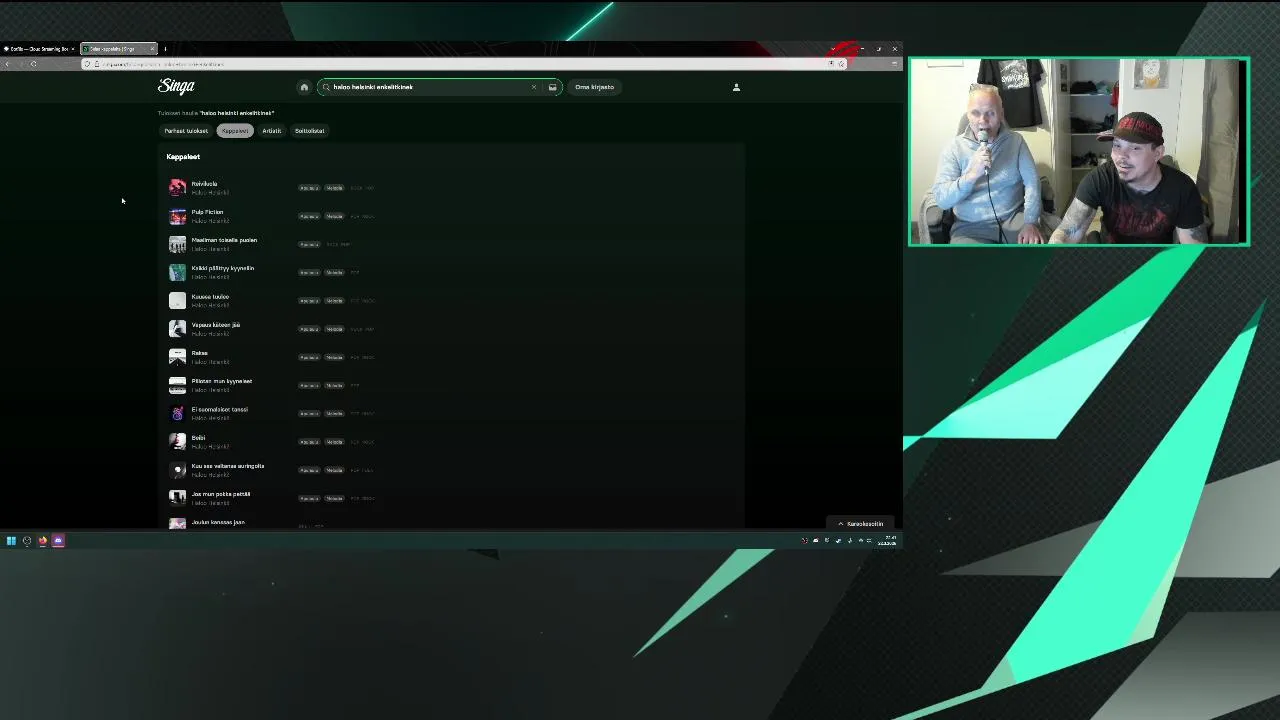The width and height of the screenshot is (1280, 720).
Task: Click Raivilucia album cover thumbnail
Action: 177,188
